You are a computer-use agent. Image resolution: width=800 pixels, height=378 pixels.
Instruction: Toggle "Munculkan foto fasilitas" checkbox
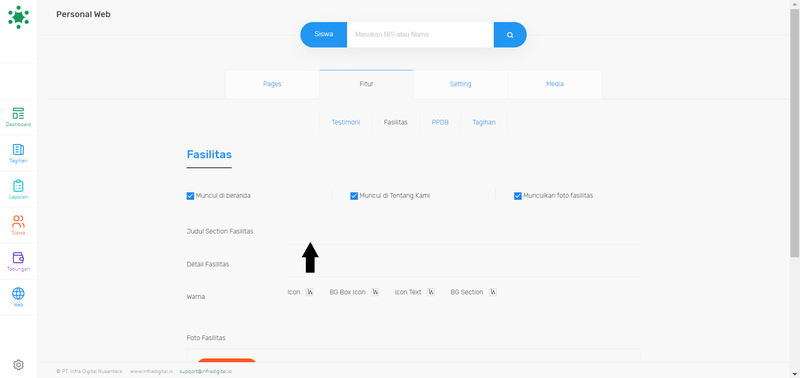(518, 196)
